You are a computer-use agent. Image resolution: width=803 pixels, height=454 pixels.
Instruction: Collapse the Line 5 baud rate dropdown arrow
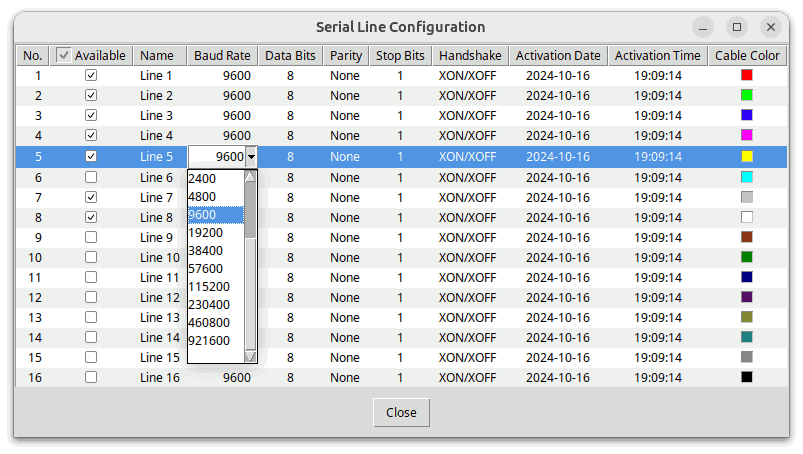[x=251, y=157]
